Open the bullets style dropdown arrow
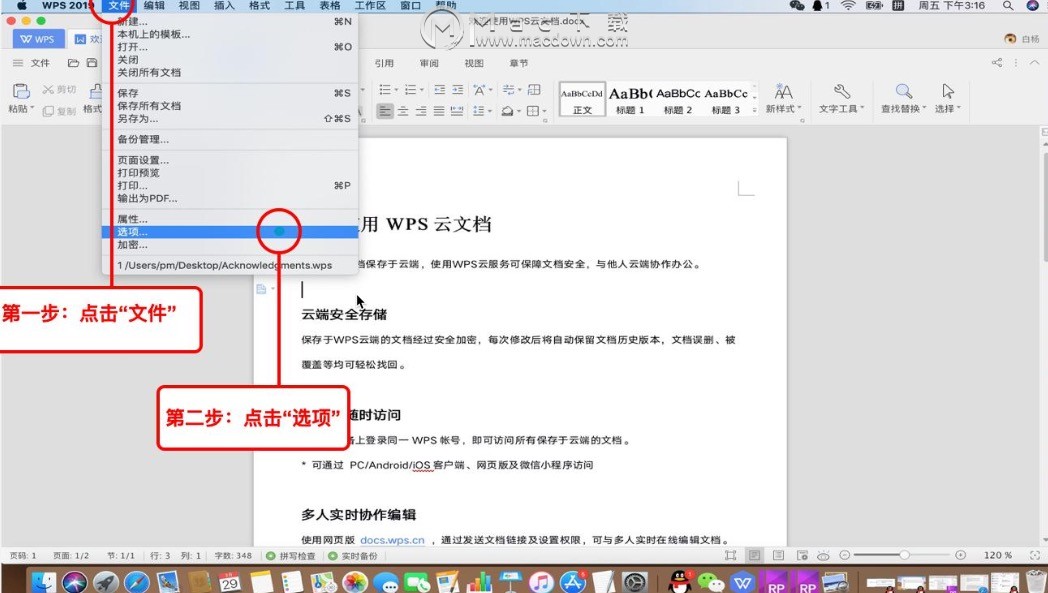The image size is (1048, 593). click(x=396, y=90)
